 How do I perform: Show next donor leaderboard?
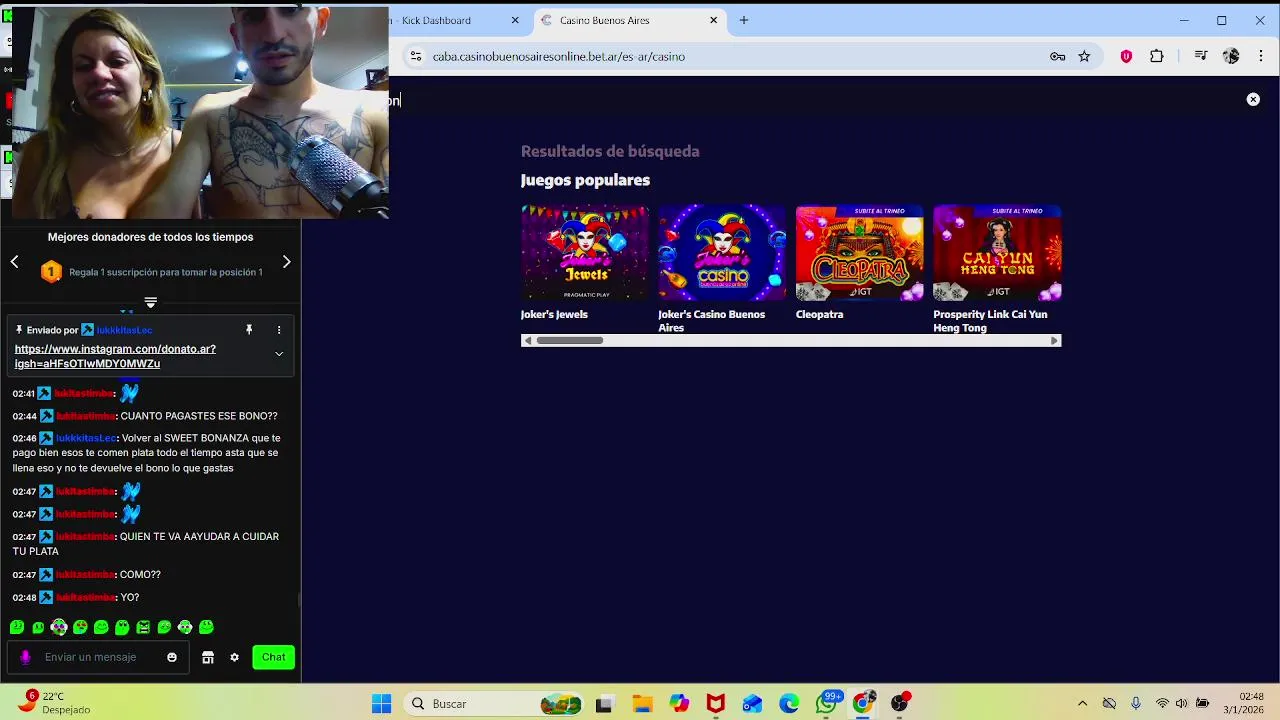click(286, 261)
